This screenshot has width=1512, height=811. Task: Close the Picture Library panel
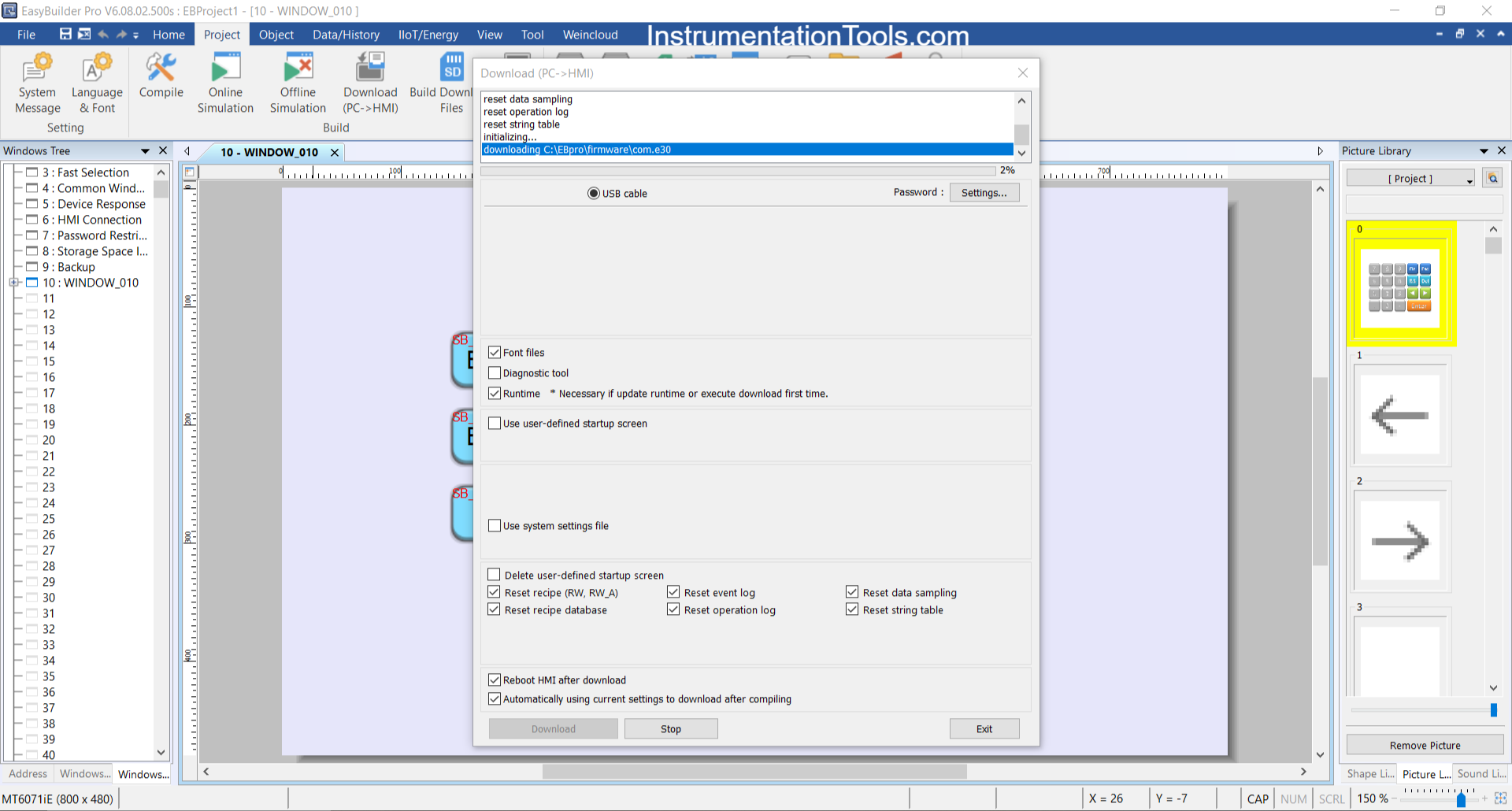1501,150
